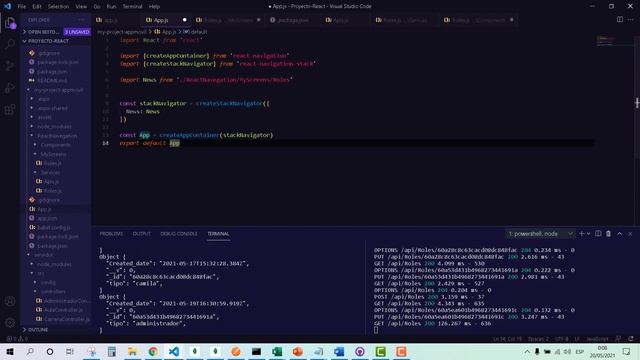
Task: Open PowerPoint from the taskbar
Action: (298, 351)
